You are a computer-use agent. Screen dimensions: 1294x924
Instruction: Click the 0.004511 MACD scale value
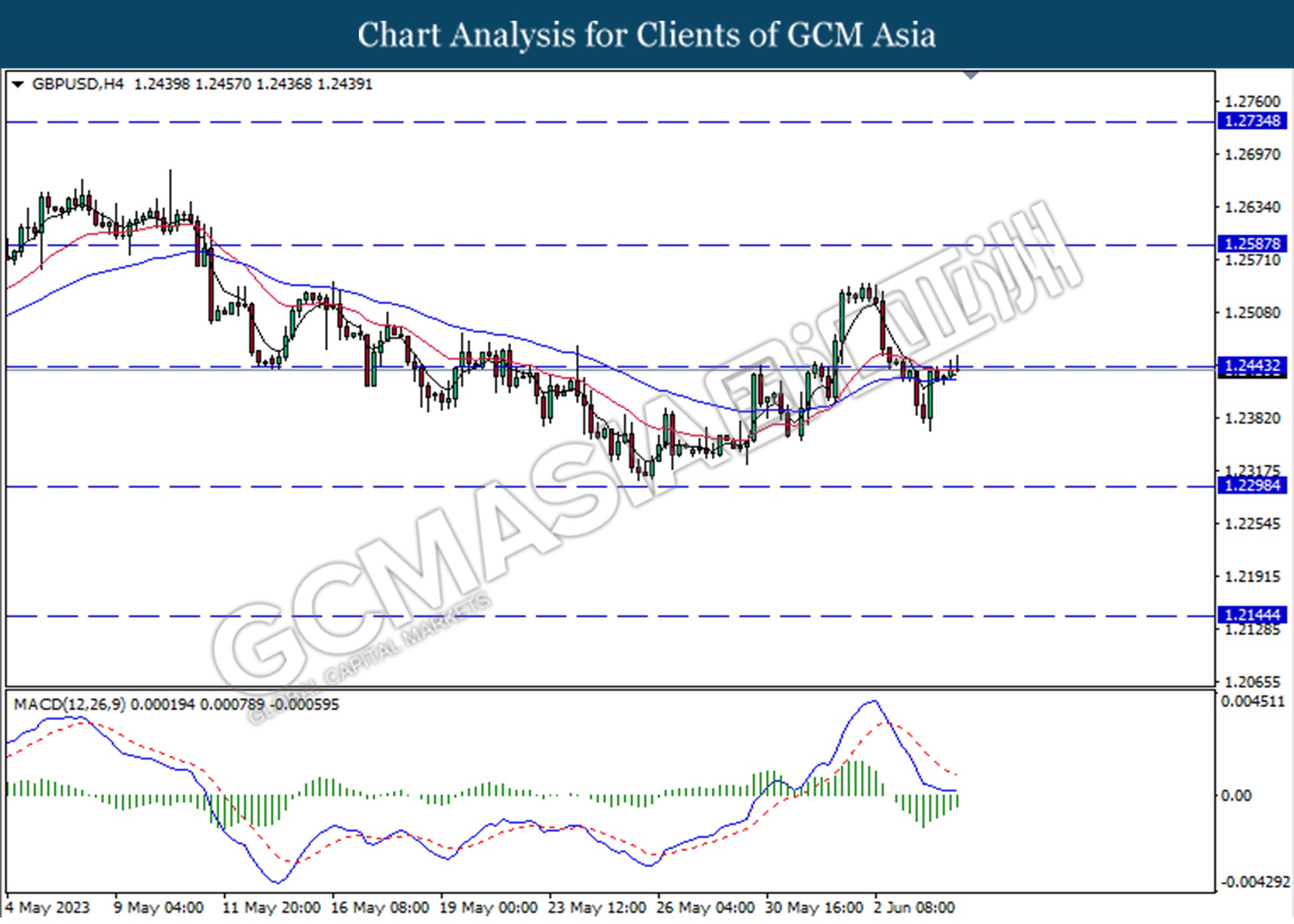[1253, 701]
